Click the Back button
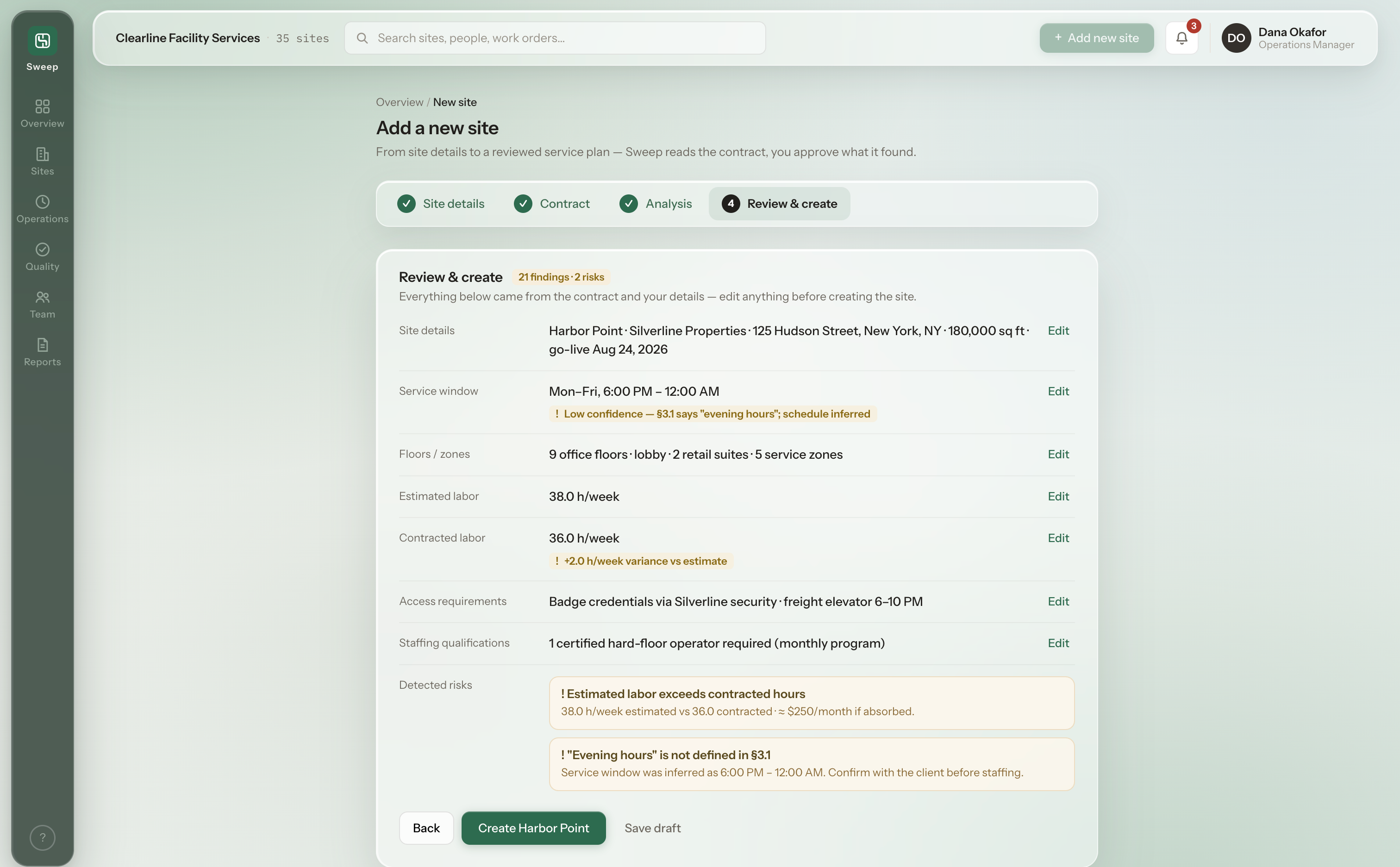1400x867 pixels. [x=426, y=828]
